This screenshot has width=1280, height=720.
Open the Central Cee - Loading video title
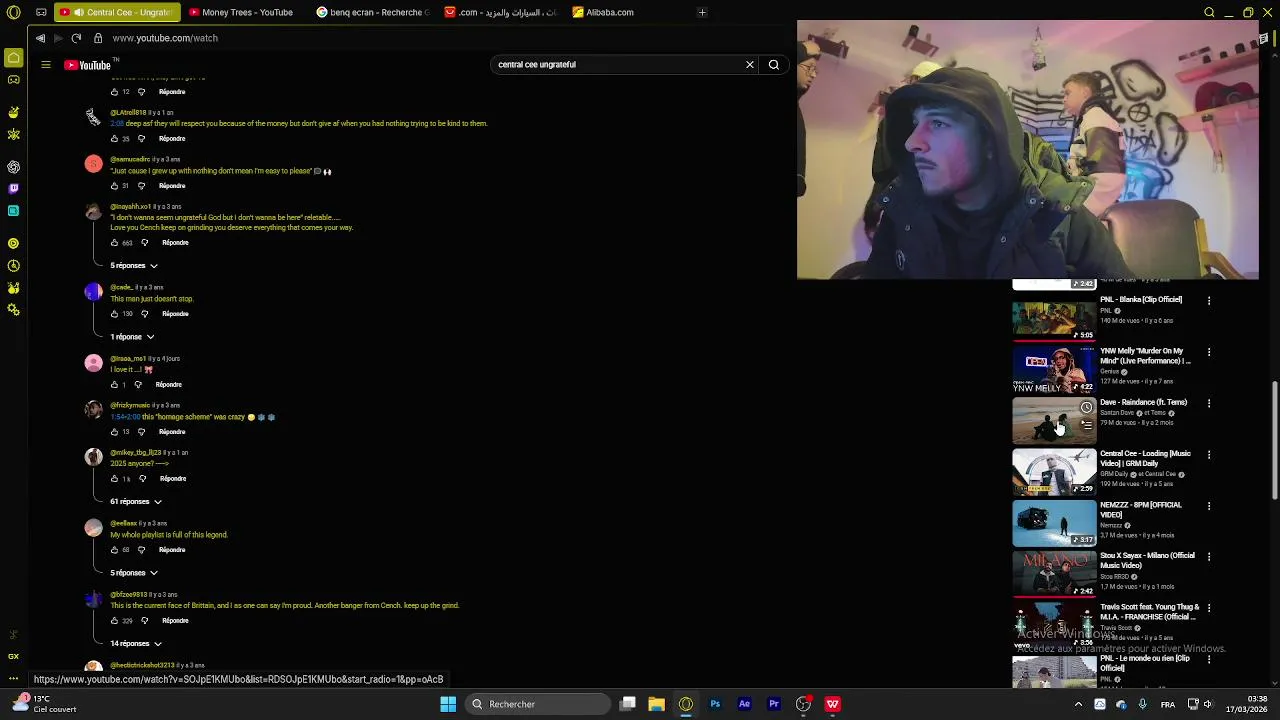pyautogui.click(x=1145, y=459)
